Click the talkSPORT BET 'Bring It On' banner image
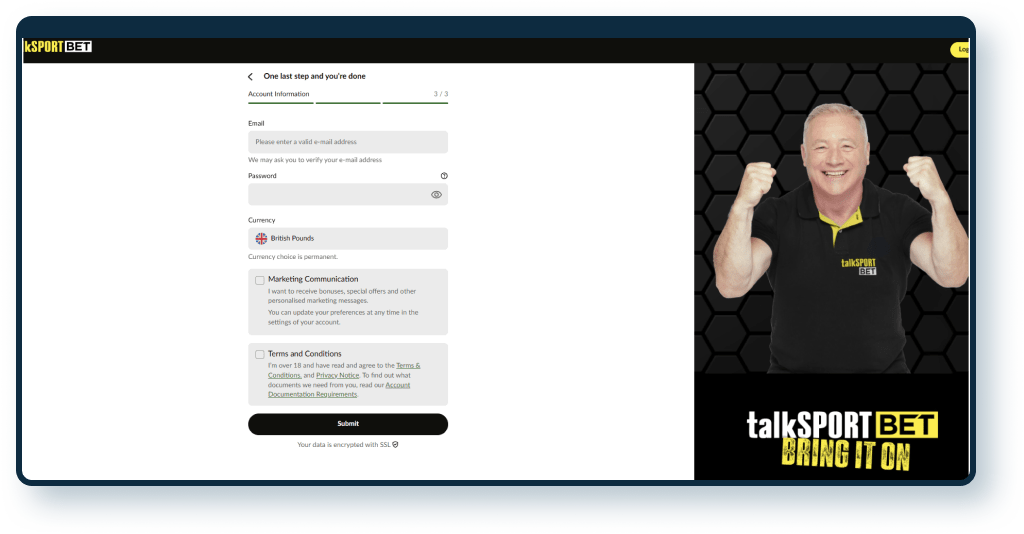 tap(831, 272)
